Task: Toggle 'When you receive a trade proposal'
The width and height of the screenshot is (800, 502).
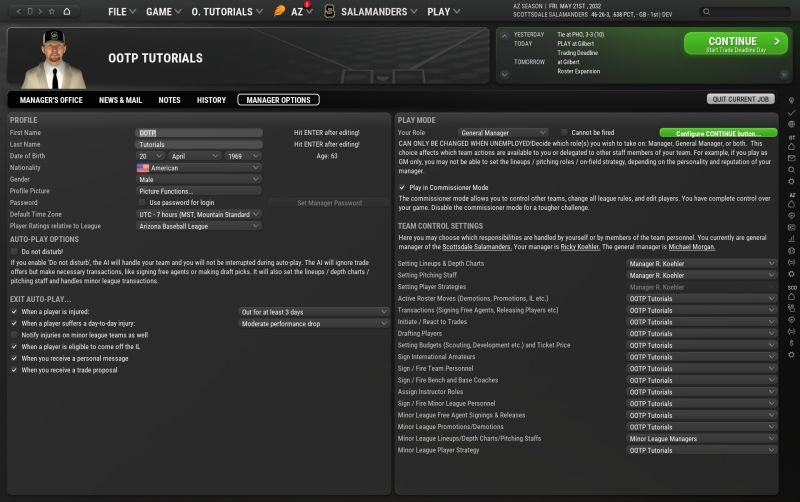Action: (14, 370)
